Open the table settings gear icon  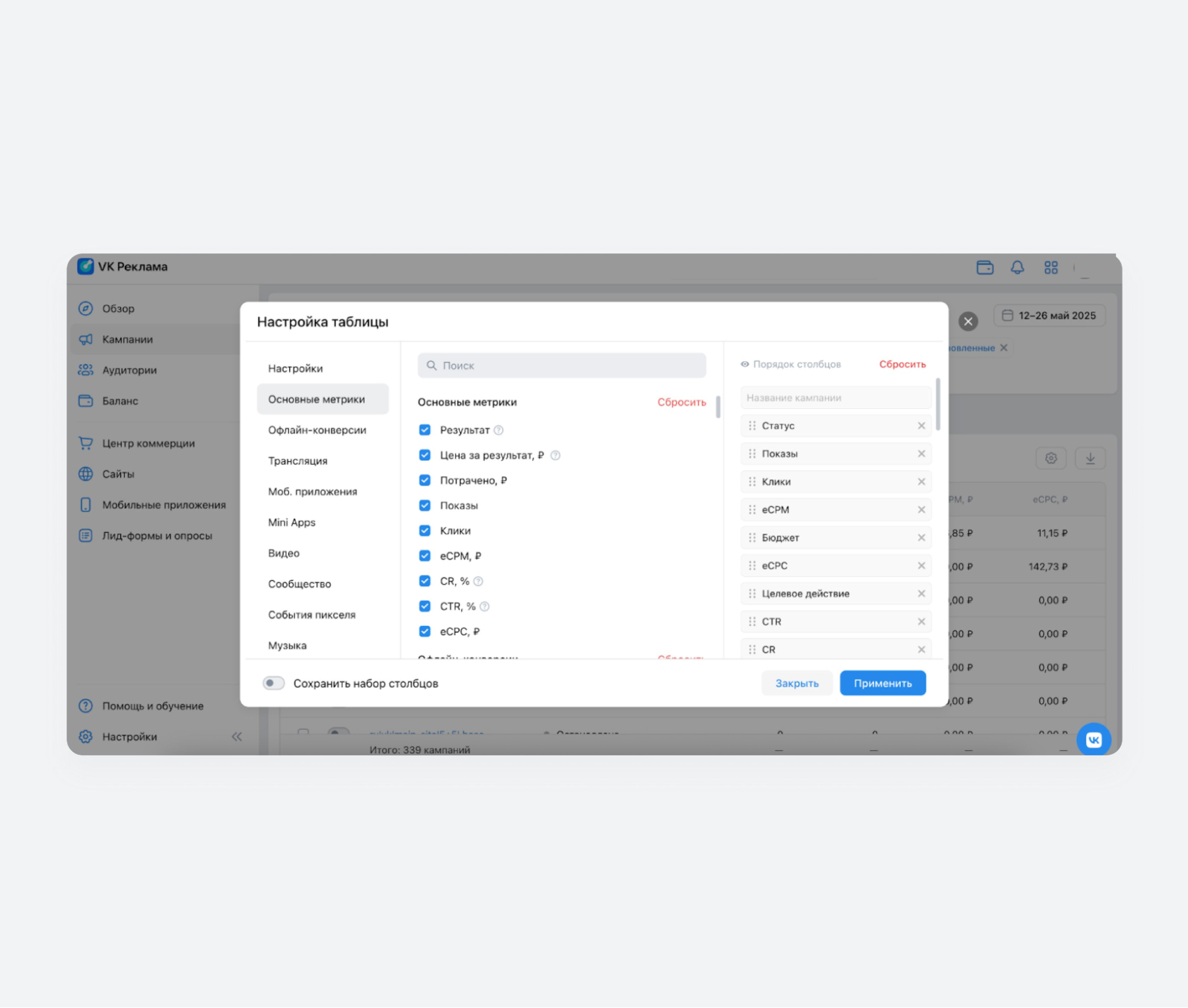[x=1051, y=458]
